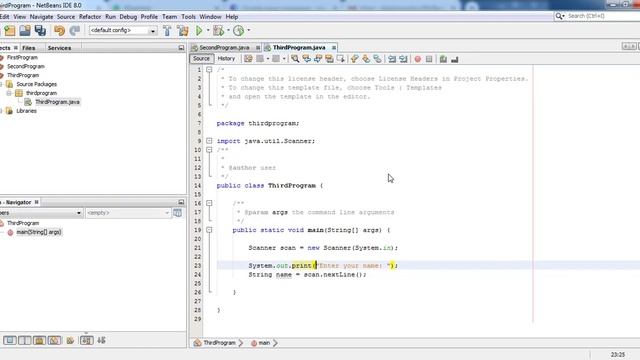The height and width of the screenshot is (360, 640).
Task: Shift line left icon
Action: pyautogui.click(x=392, y=59)
